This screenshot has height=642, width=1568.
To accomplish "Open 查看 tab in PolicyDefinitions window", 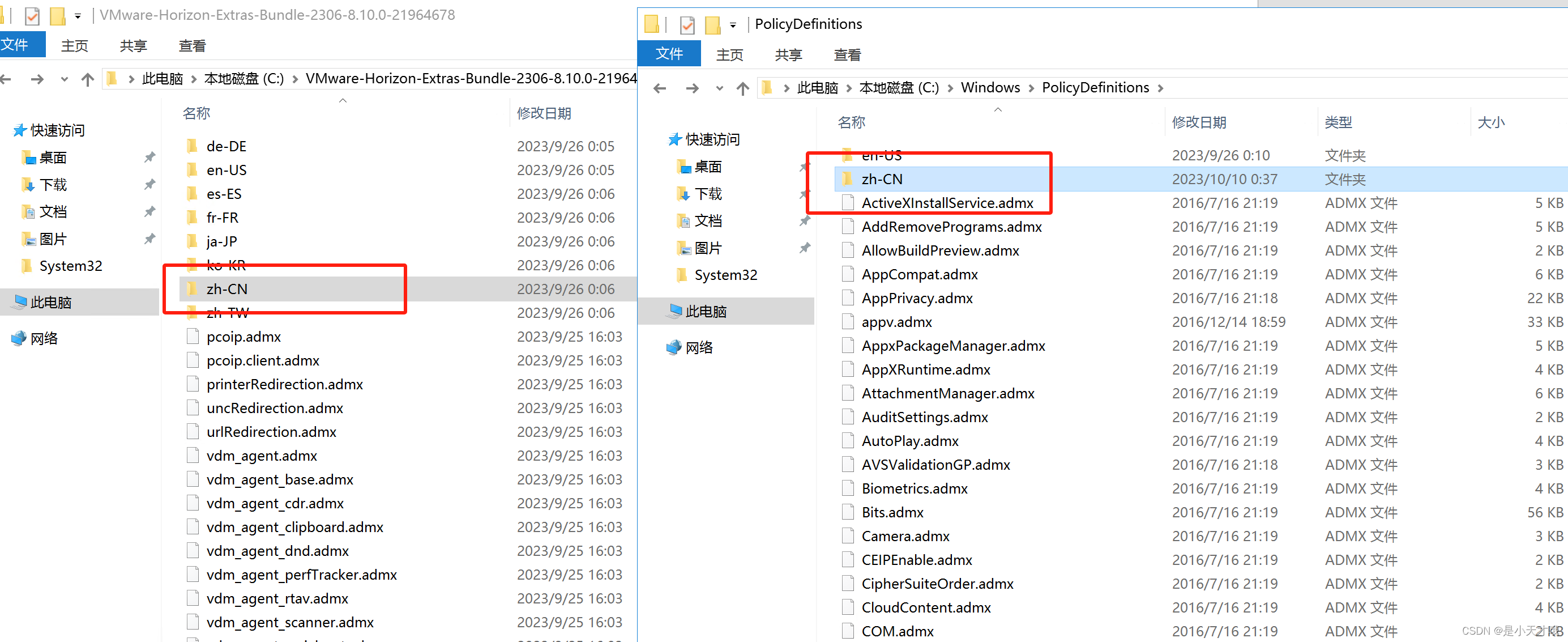I will (x=847, y=55).
